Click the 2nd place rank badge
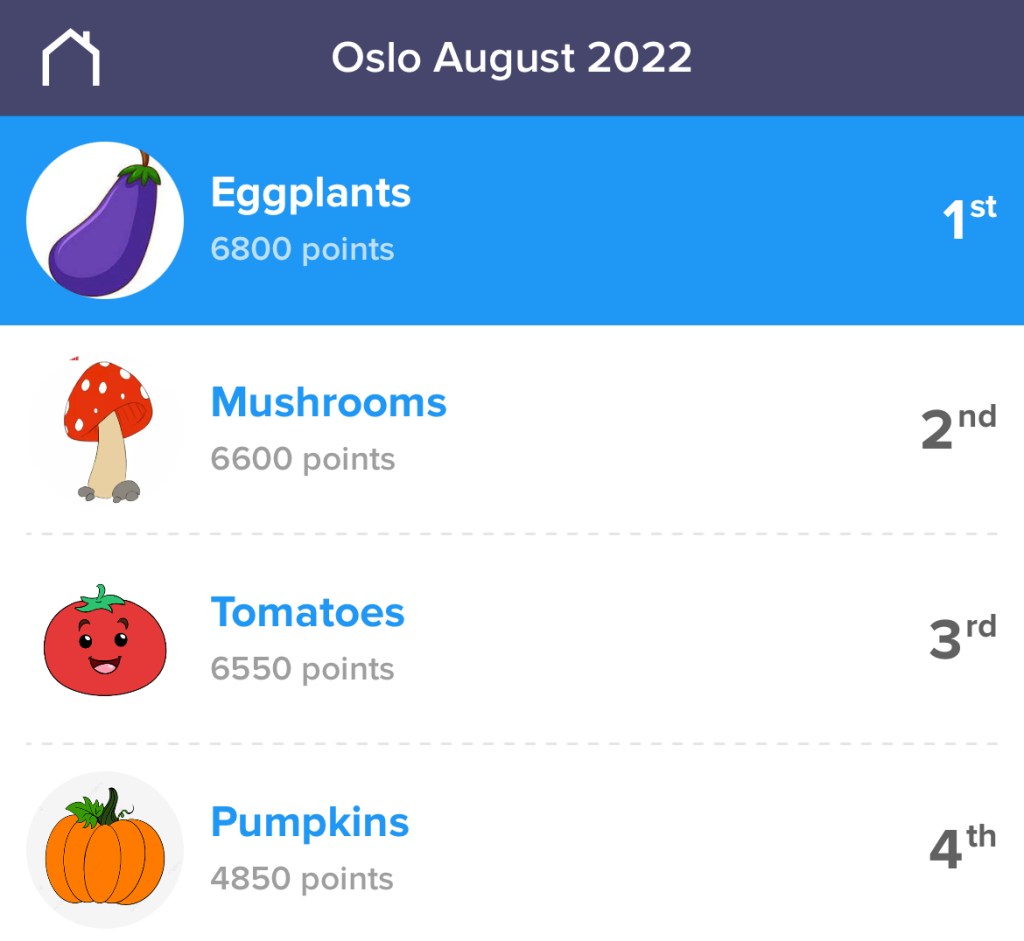Screen dimensions: 1024x941 click(958, 430)
